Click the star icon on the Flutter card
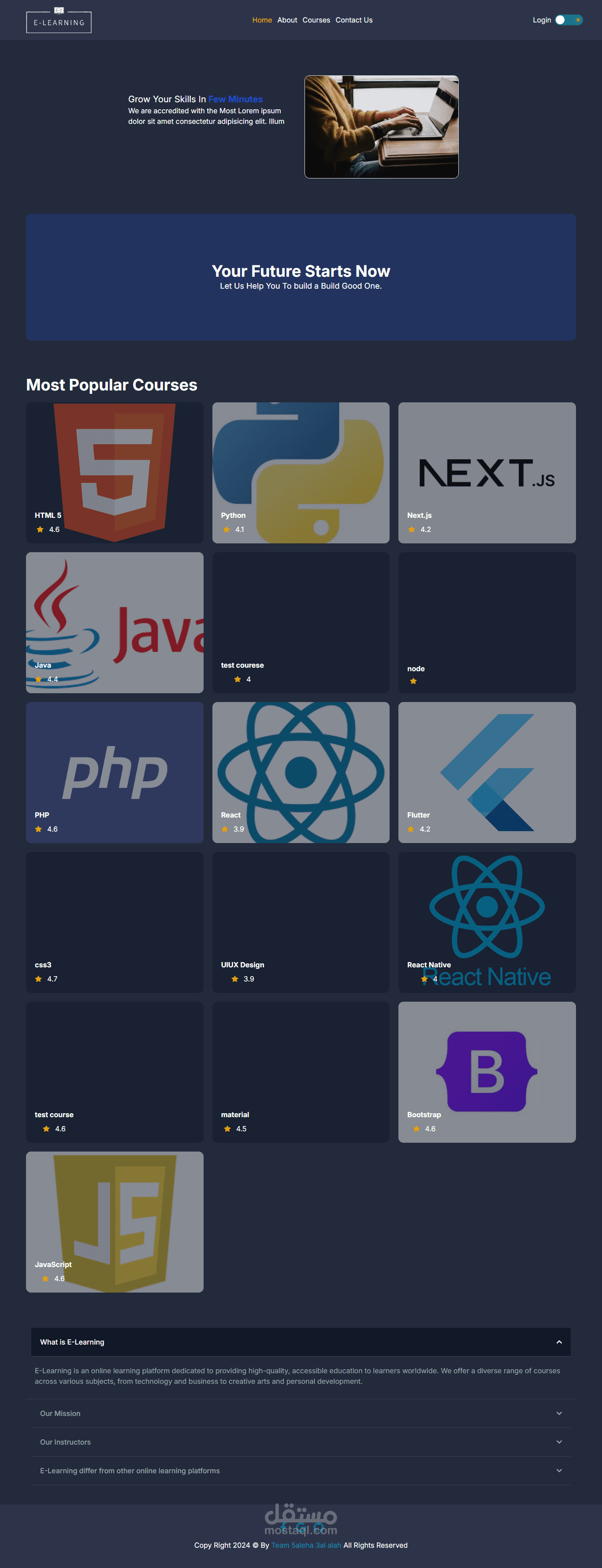602x1568 pixels. (x=411, y=829)
